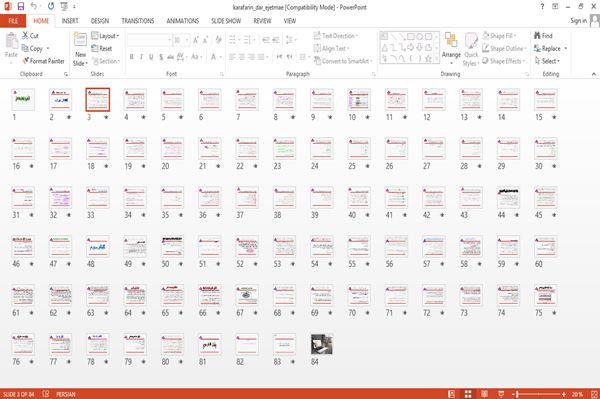Reset the slide layout
Image resolution: width=600 pixels, height=399 pixels.
pyautogui.click(x=102, y=48)
